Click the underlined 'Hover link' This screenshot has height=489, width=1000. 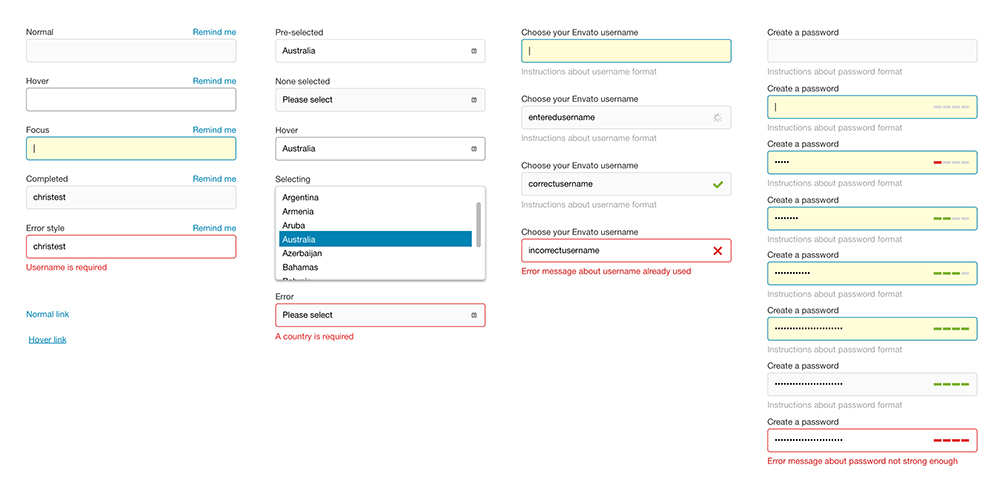pos(48,340)
